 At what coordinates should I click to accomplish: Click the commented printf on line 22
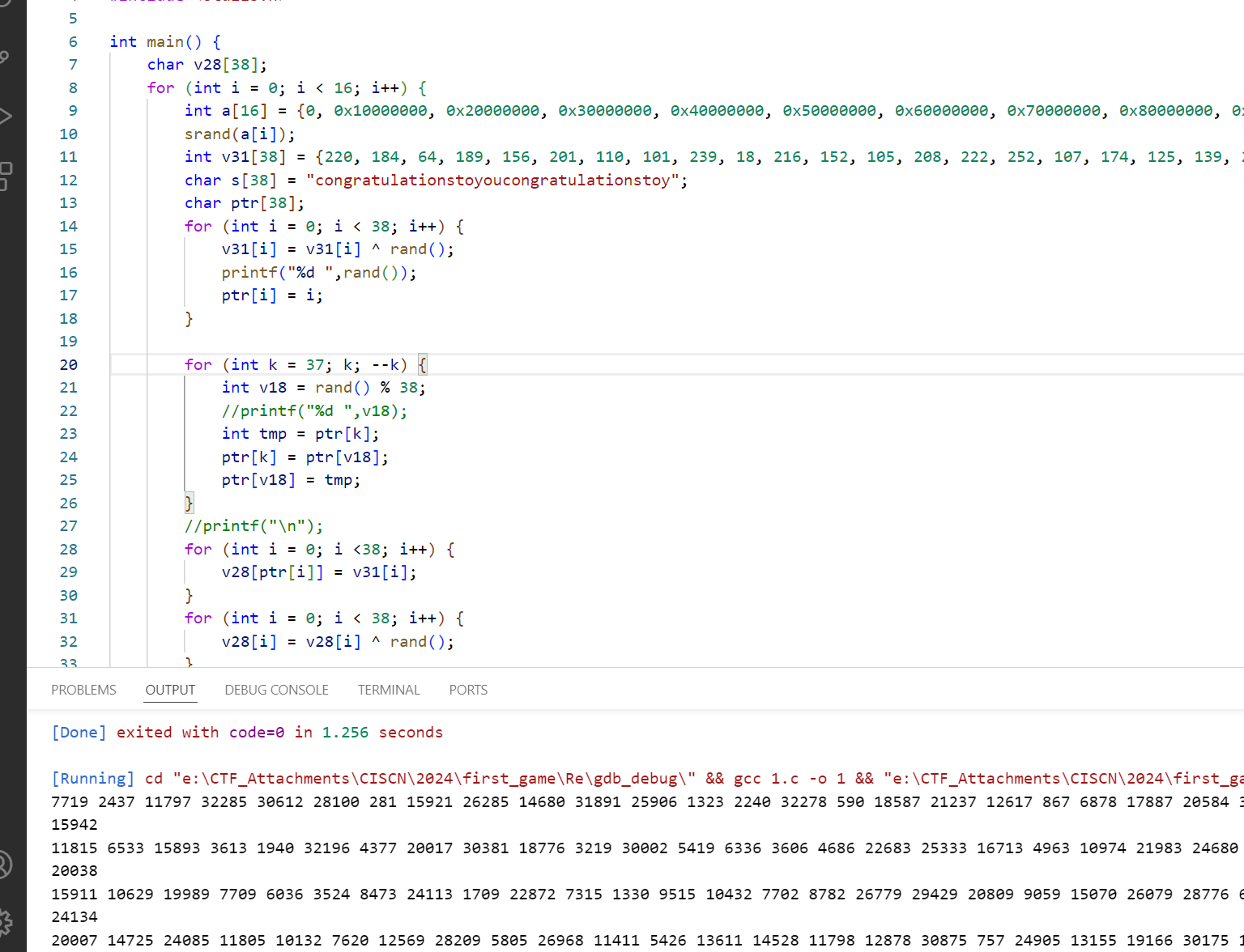click(314, 411)
